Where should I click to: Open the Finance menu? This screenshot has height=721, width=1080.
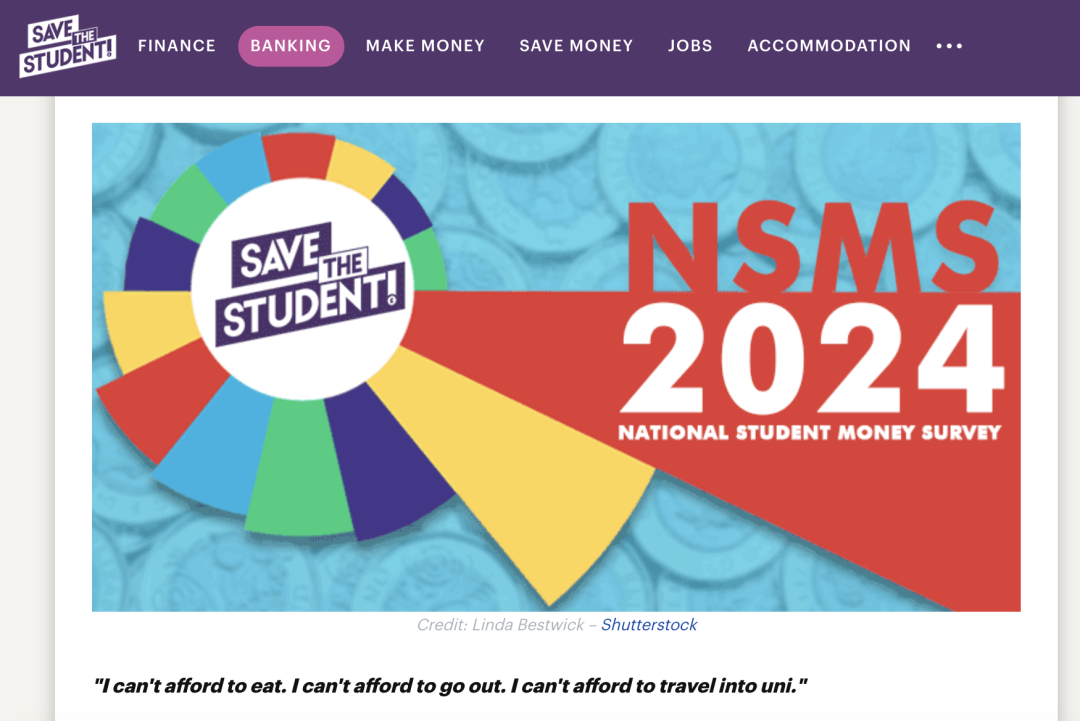[x=177, y=46]
